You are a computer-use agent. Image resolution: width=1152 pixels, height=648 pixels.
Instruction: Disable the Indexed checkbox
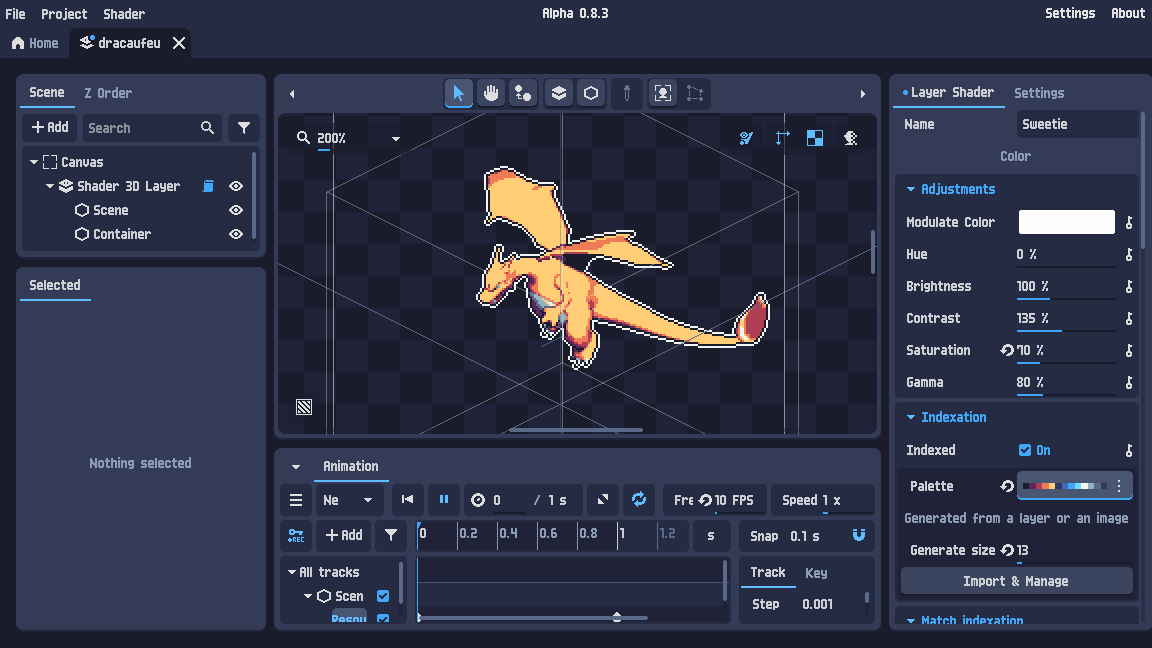(x=1025, y=450)
